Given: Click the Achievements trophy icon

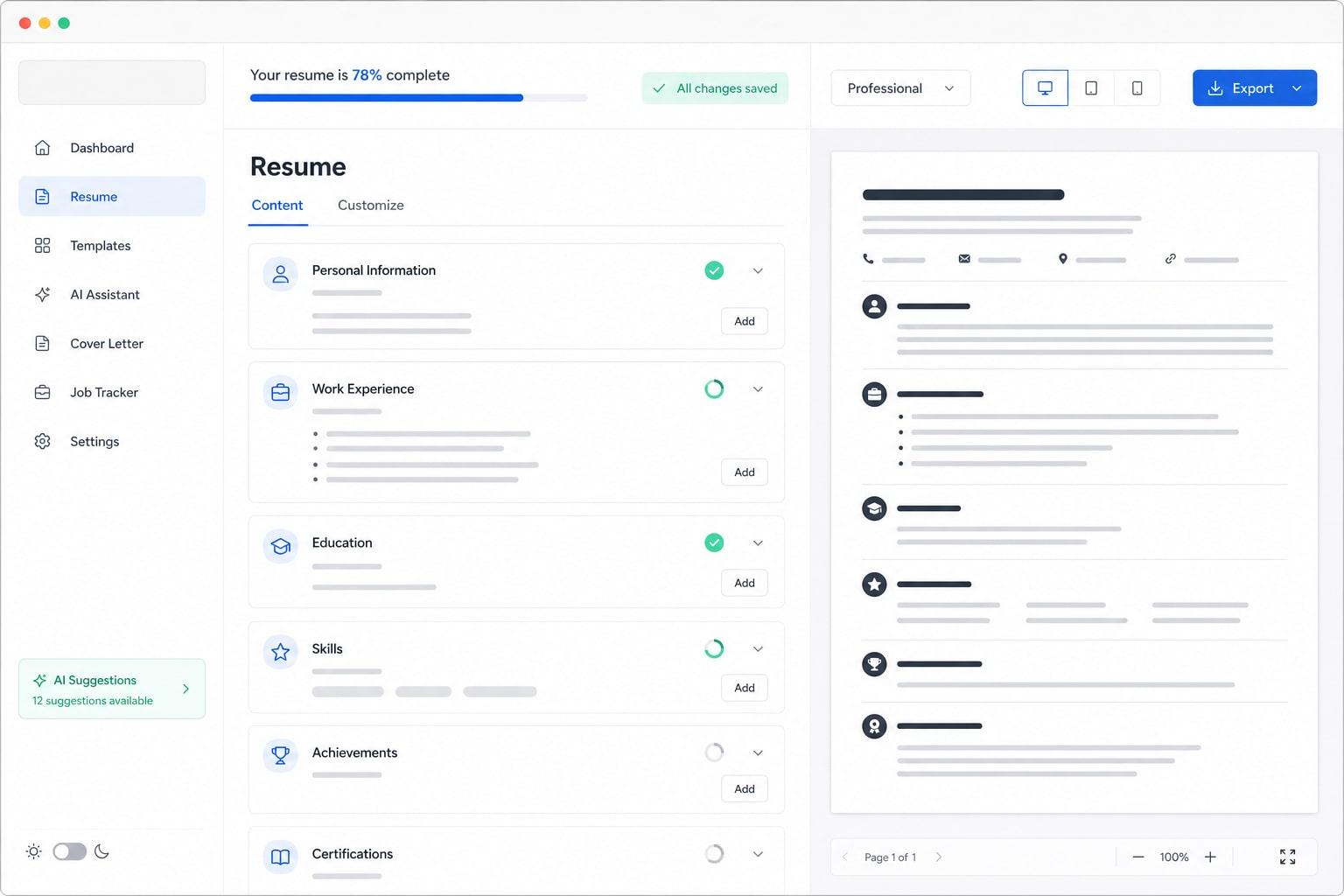Looking at the screenshot, I should tap(280, 755).
